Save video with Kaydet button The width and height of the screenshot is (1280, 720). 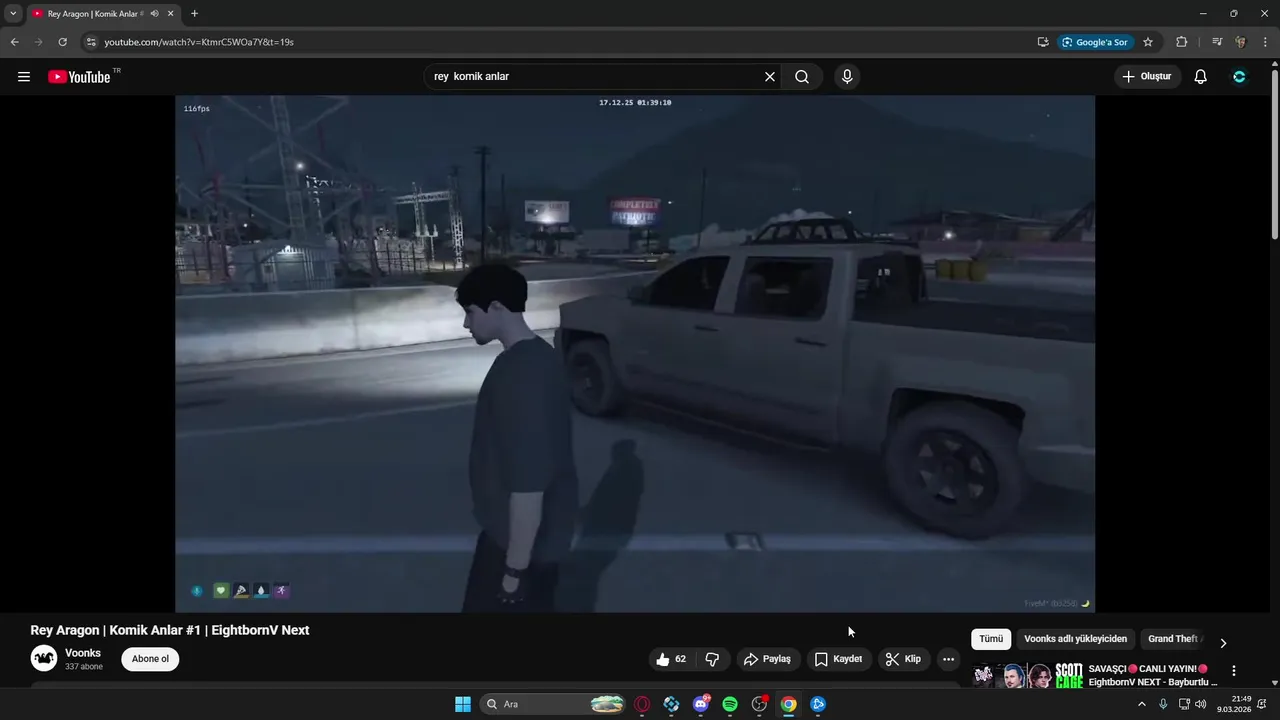(838, 659)
